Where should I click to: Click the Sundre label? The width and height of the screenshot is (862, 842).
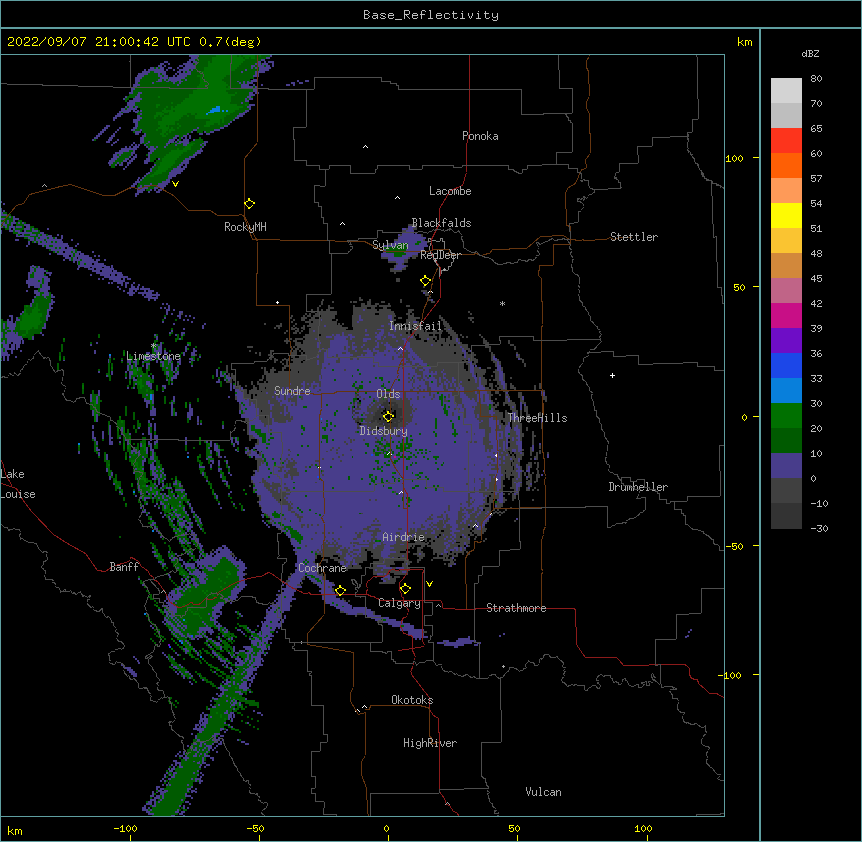pos(292,391)
